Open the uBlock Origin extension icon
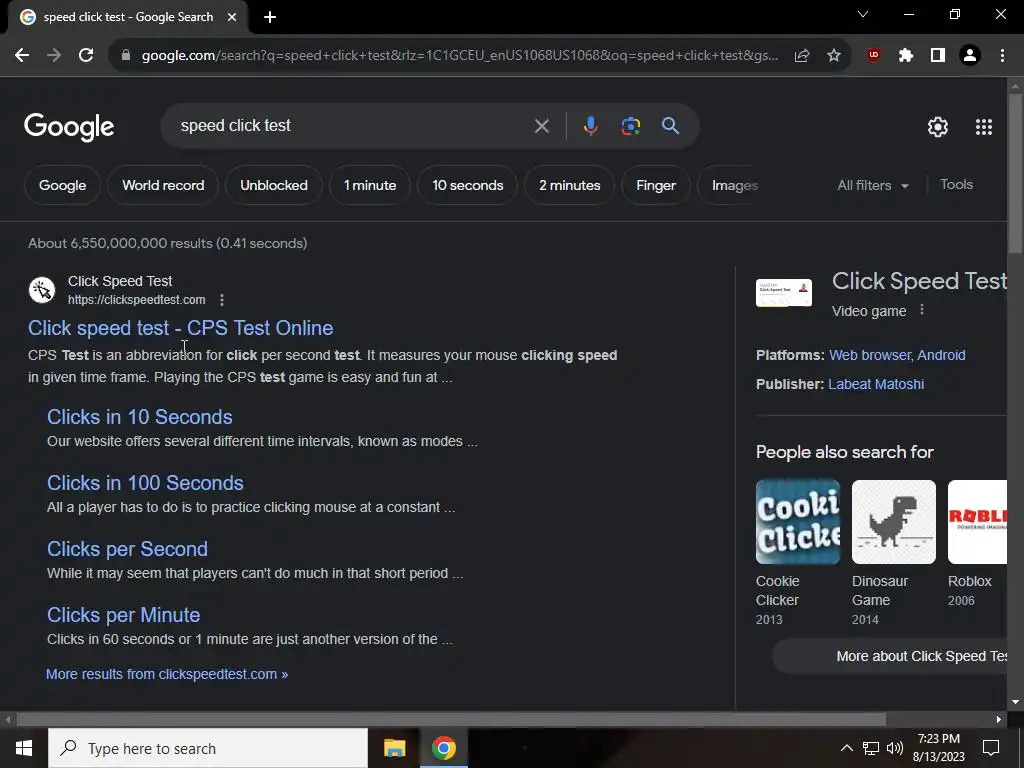Viewport: 1024px width, 768px height. (x=873, y=56)
